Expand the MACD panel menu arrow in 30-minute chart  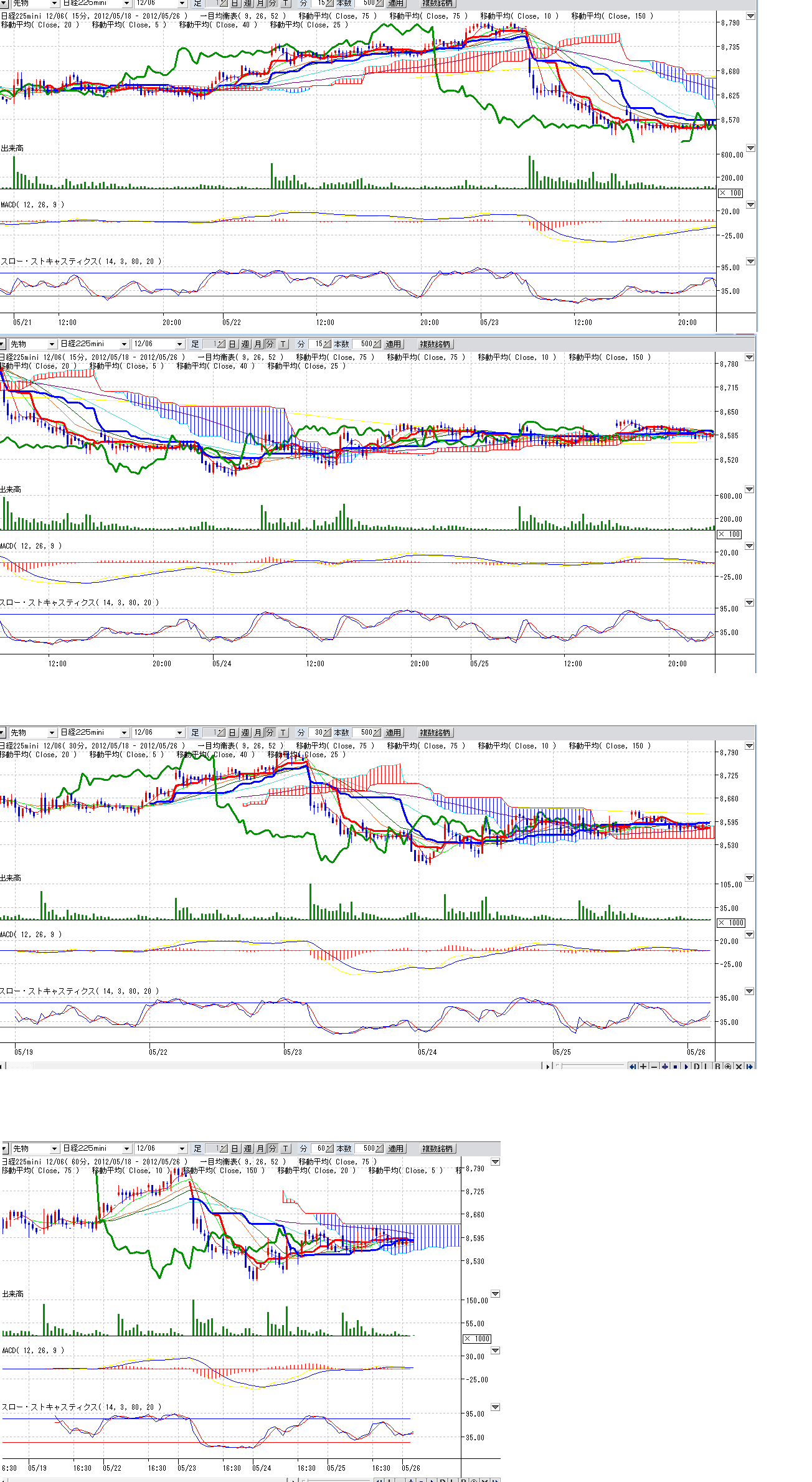pyautogui.click(x=749, y=935)
